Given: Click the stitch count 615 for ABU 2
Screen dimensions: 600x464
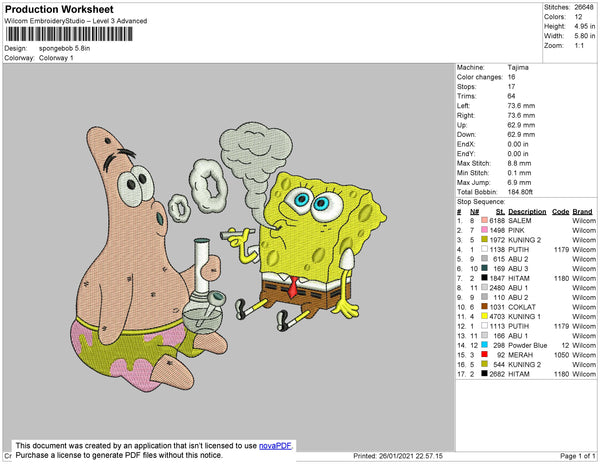Looking at the screenshot, I should tap(499, 259).
